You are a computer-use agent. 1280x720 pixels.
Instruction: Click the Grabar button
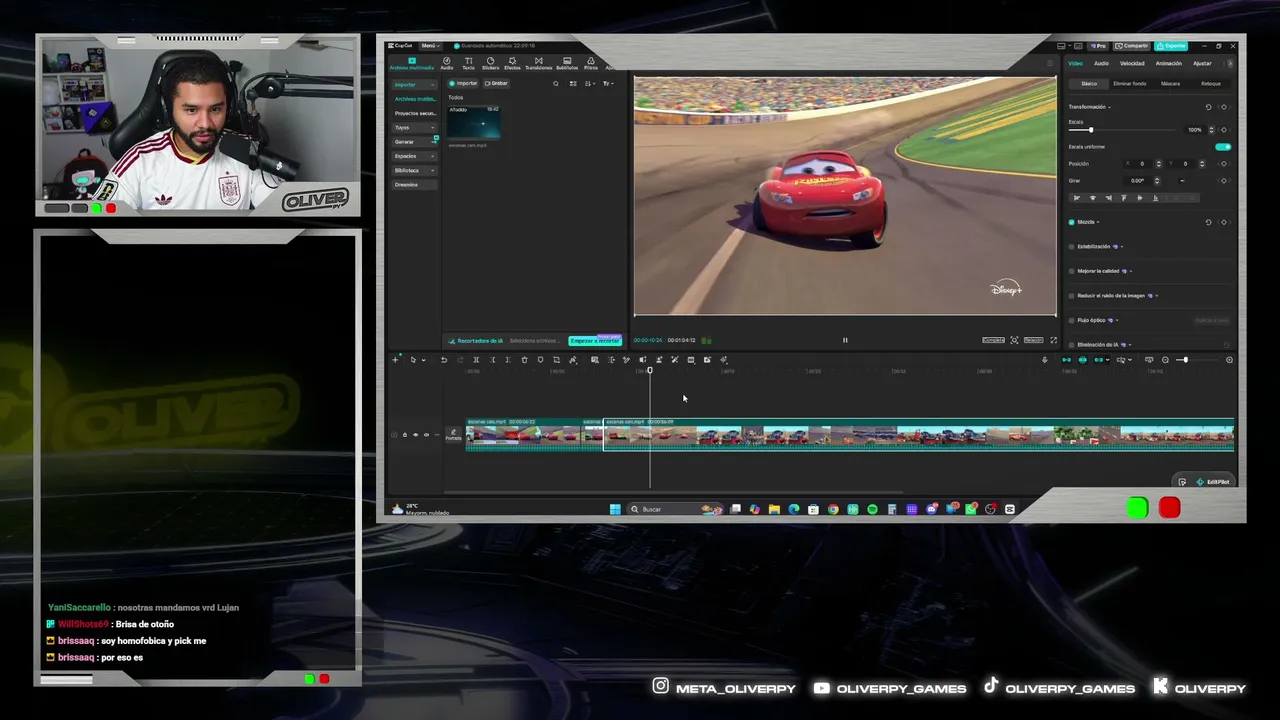point(497,83)
